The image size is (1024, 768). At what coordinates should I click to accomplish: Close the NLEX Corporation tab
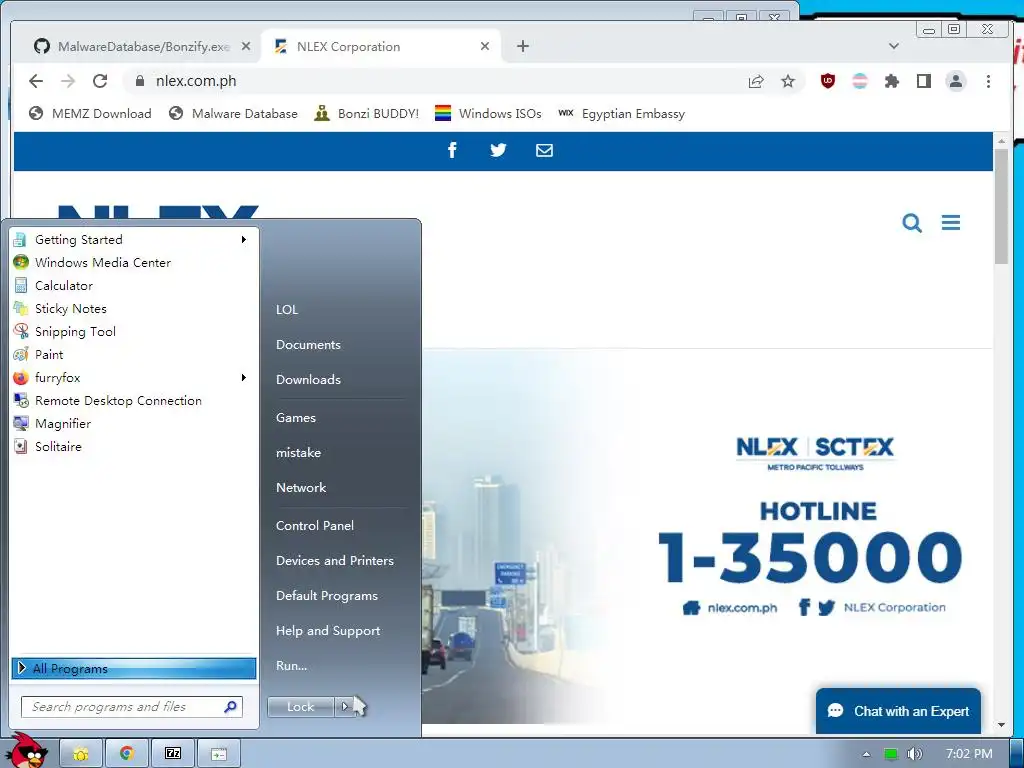click(485, 46)
